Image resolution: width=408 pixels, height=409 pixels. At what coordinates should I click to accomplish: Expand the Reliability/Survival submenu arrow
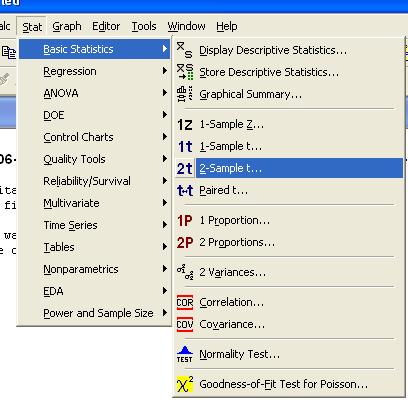[x=165, y=181]
